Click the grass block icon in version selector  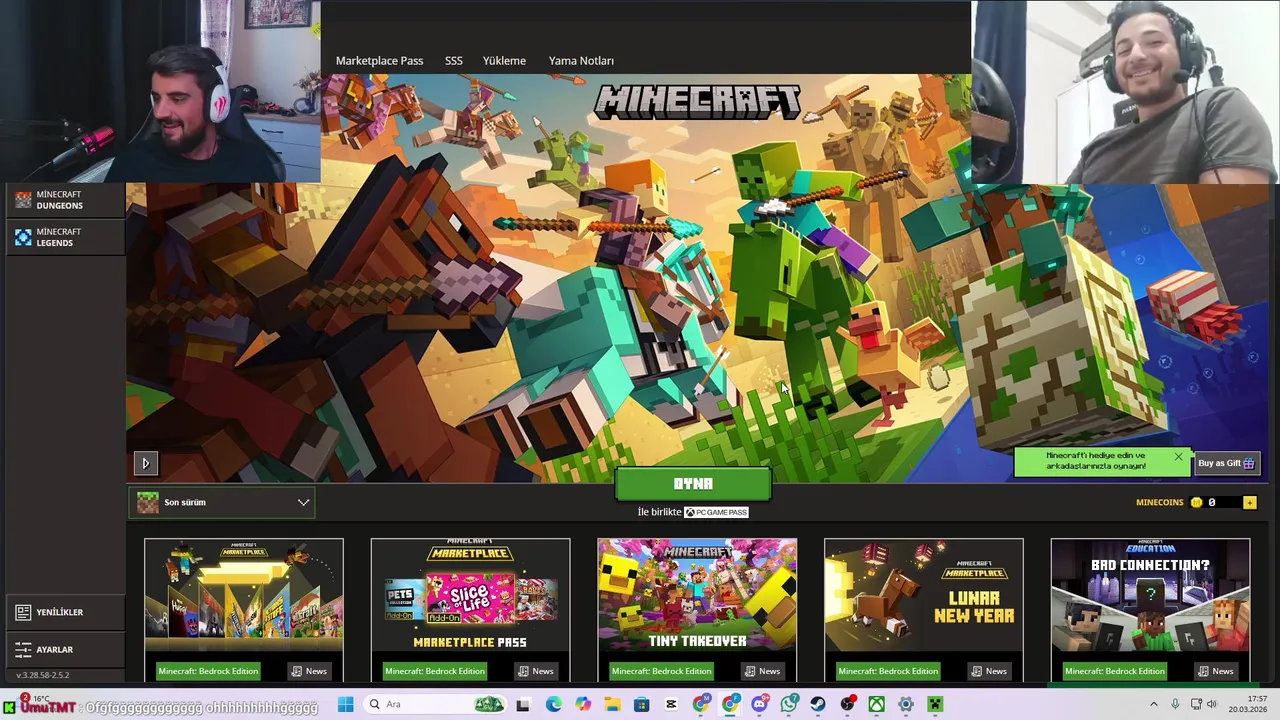[x=148, y=502]
